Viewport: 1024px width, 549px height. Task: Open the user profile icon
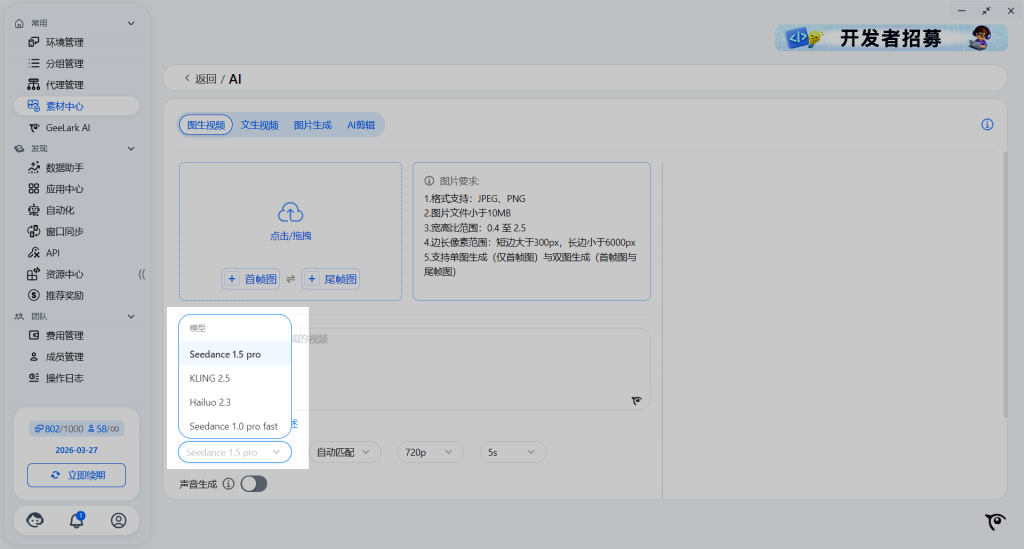pyautogui.click(x=119, y=520)
